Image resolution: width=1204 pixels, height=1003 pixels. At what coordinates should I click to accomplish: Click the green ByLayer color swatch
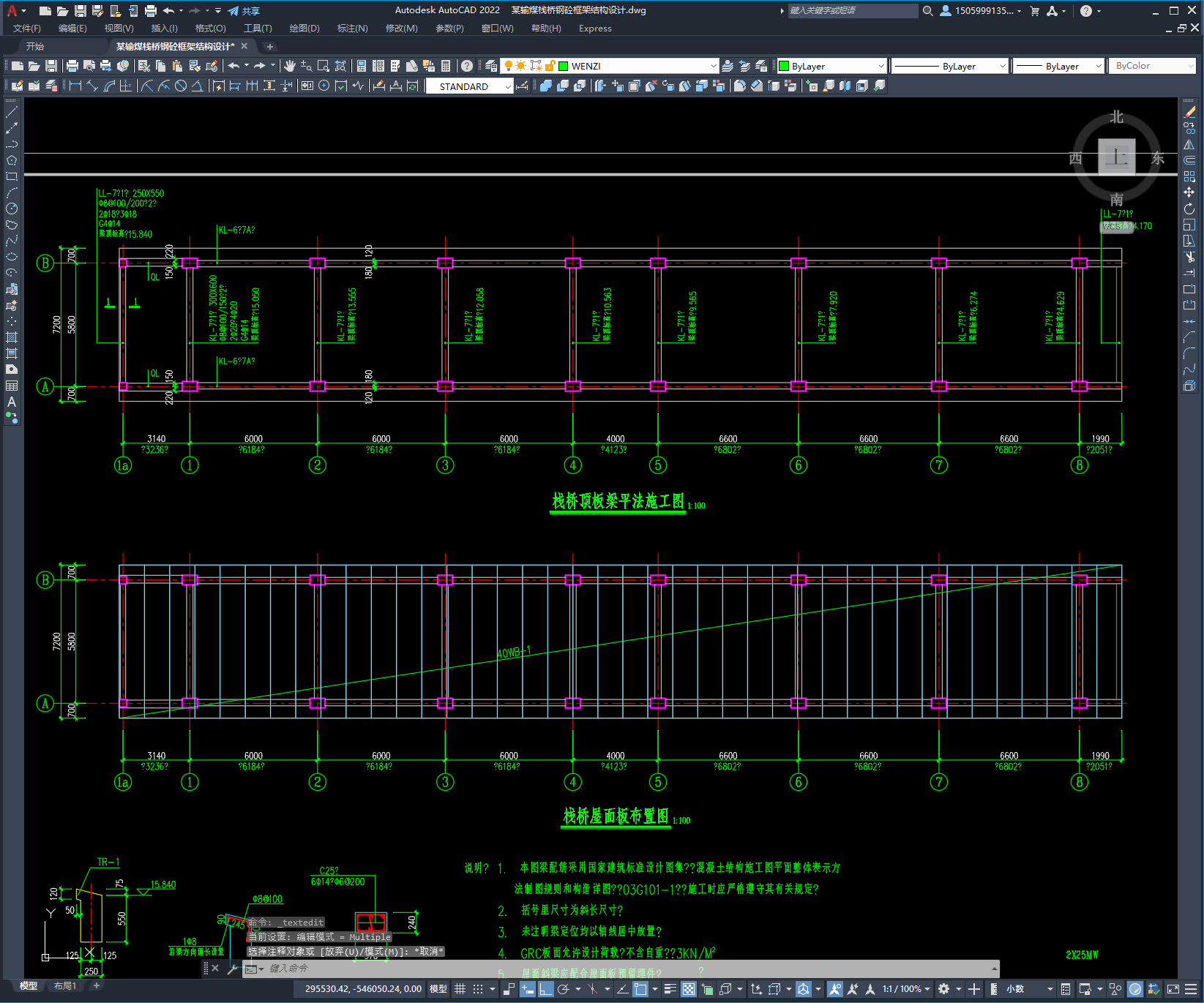(x=784, y=66)
